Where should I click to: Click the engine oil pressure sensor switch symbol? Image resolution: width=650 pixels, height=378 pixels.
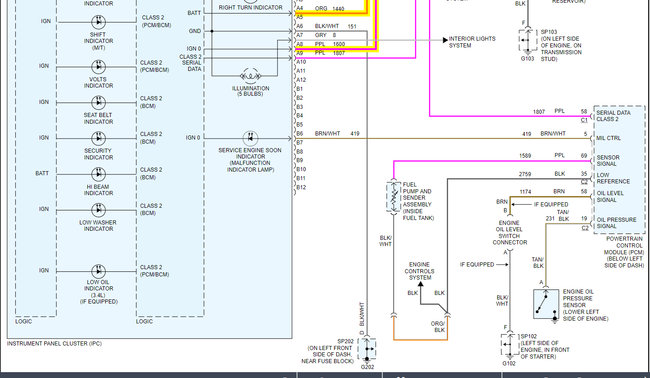pyautogui.click(x=546, y=305)
